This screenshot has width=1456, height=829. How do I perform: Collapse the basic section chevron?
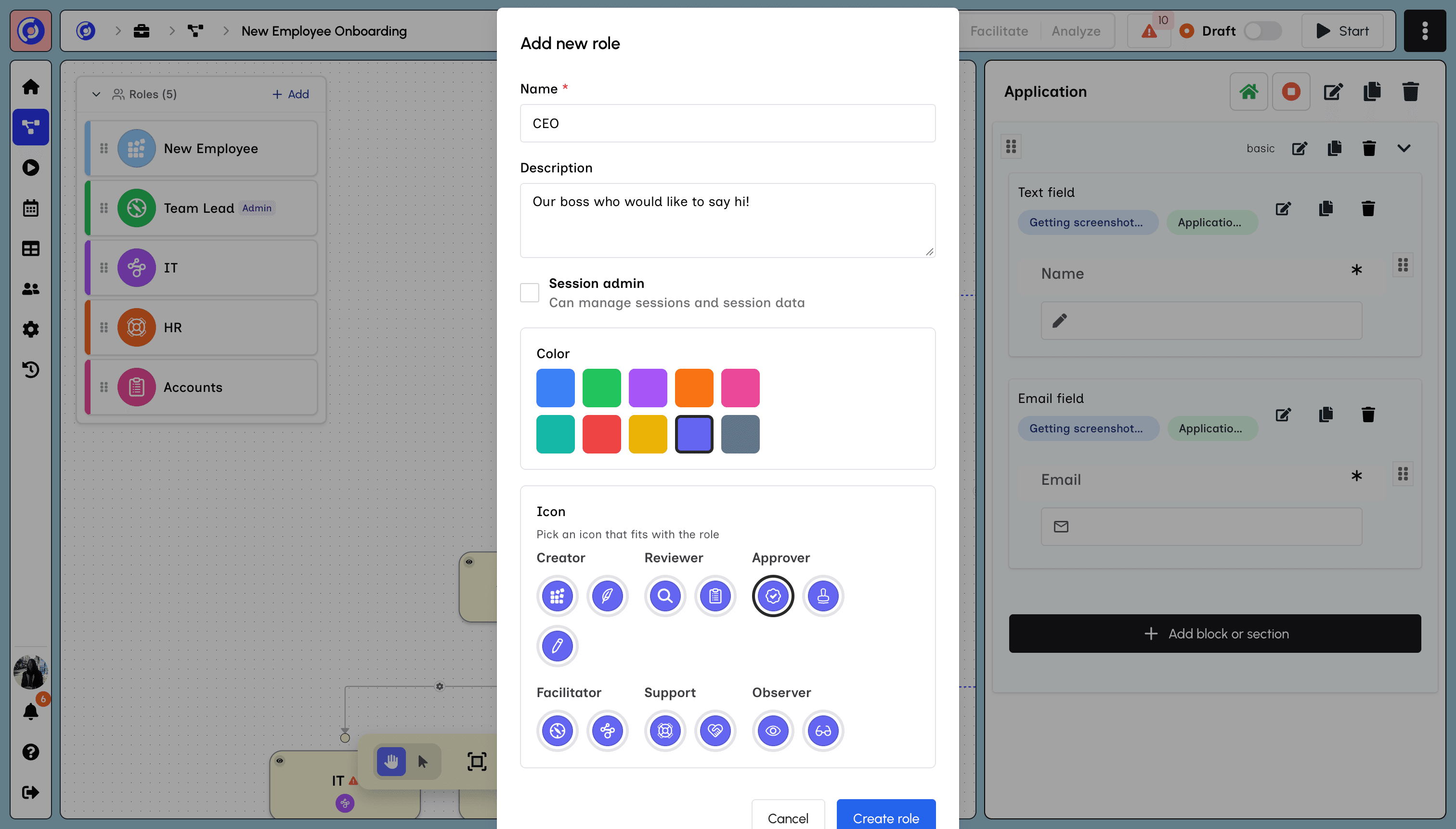(1404, 148)
